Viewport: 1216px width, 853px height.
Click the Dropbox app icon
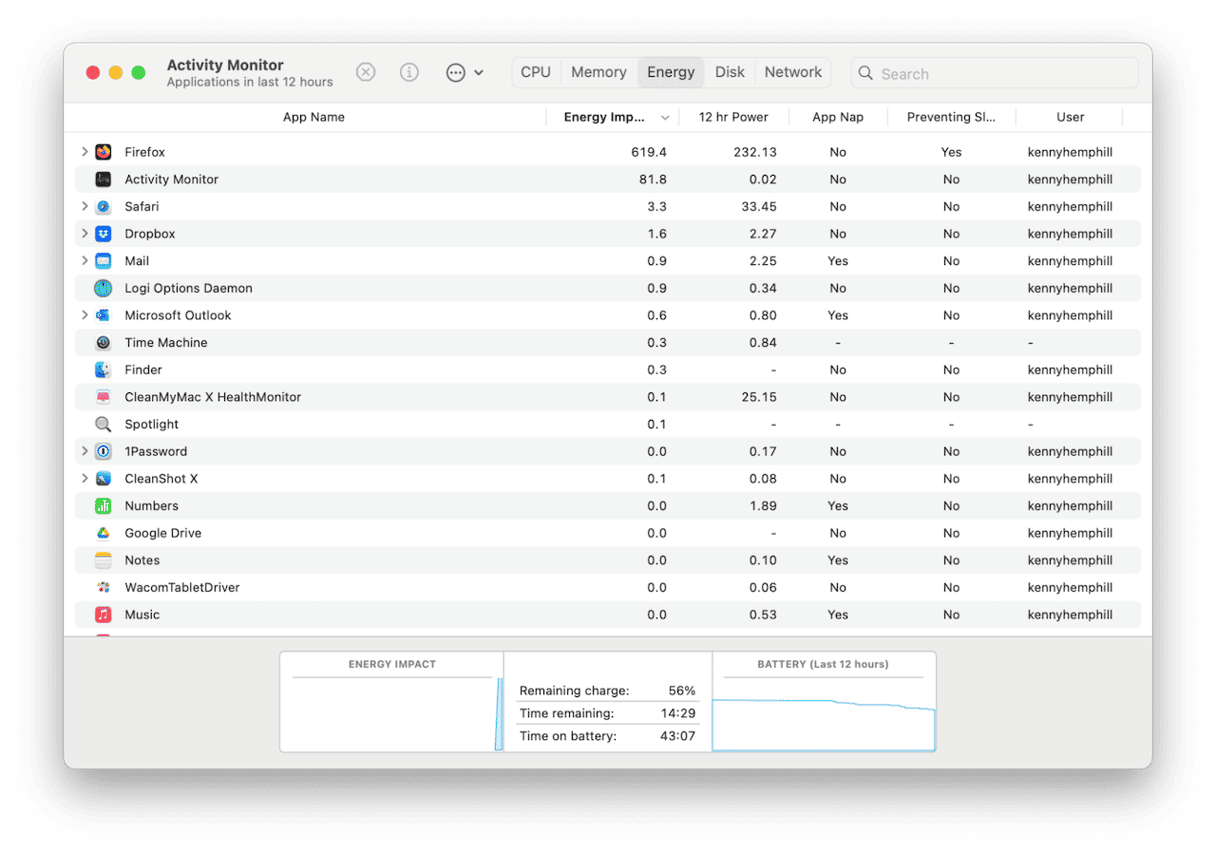103,234
